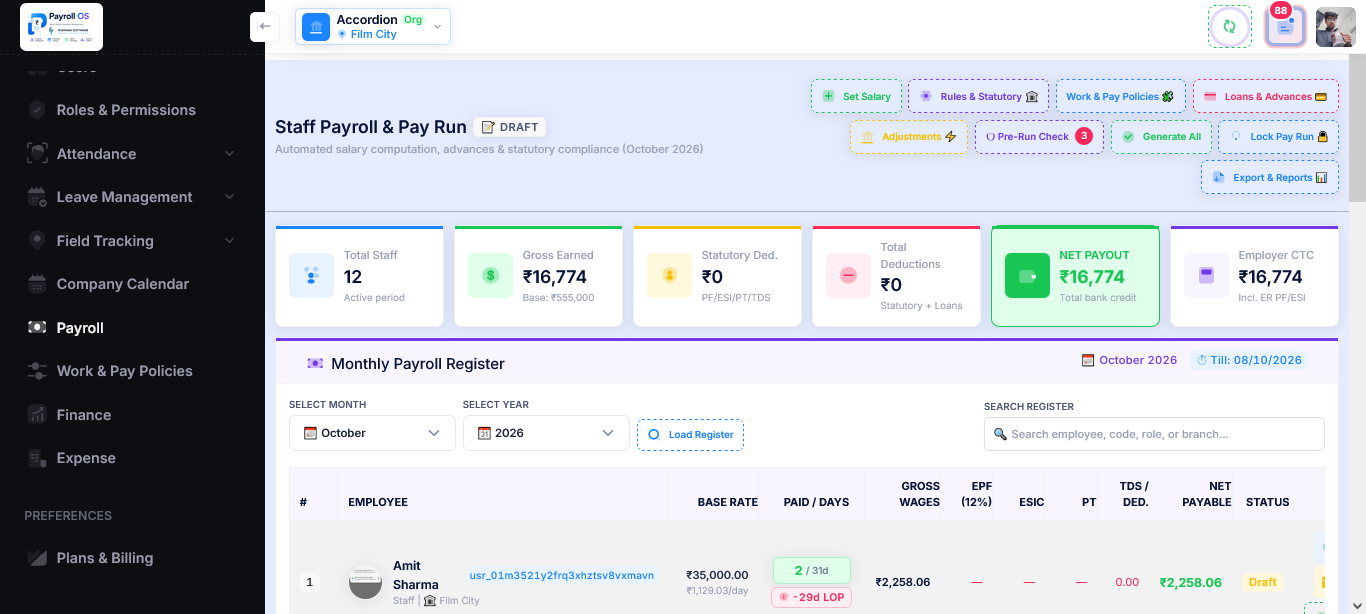Viewport: 1366px width, 614px height.
Task: Click the Till: 08/10/2026 badge
Action: 1249,360
